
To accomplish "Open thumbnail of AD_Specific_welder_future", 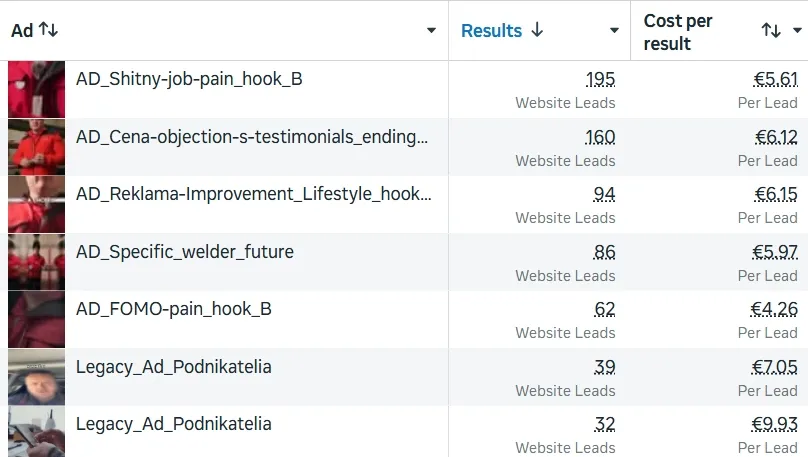I will click(x=37, y=262).
